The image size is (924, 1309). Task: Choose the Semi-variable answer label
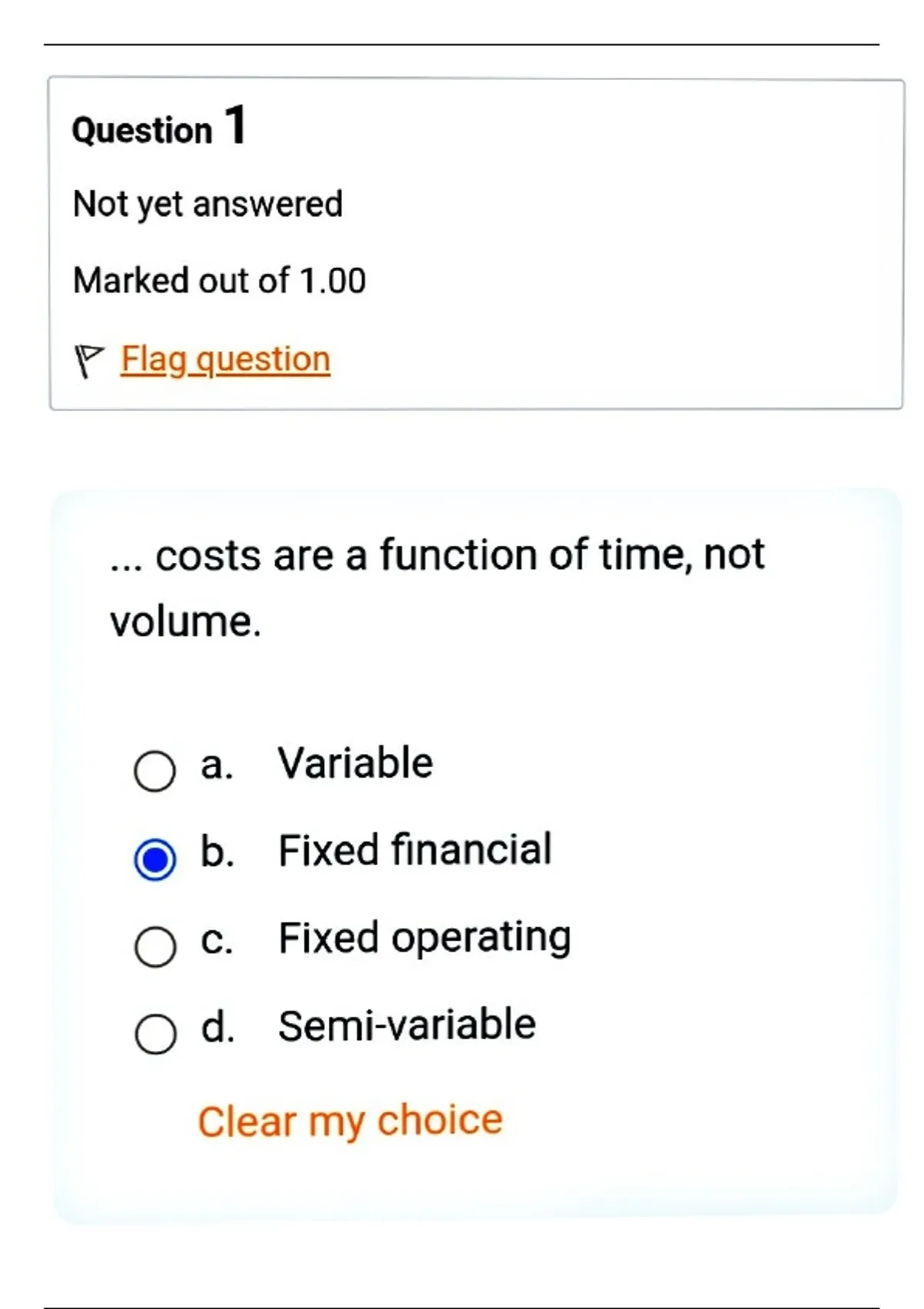coord(407,1026)
